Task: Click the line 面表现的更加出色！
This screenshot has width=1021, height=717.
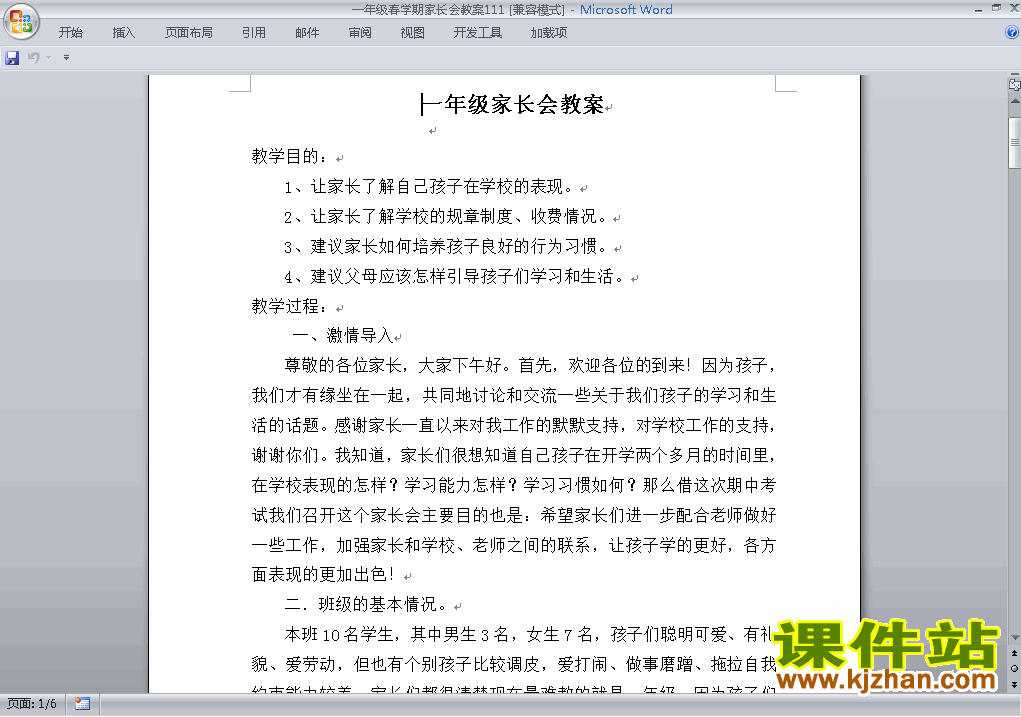Action: pyautogui.click(x=323, y=575)
